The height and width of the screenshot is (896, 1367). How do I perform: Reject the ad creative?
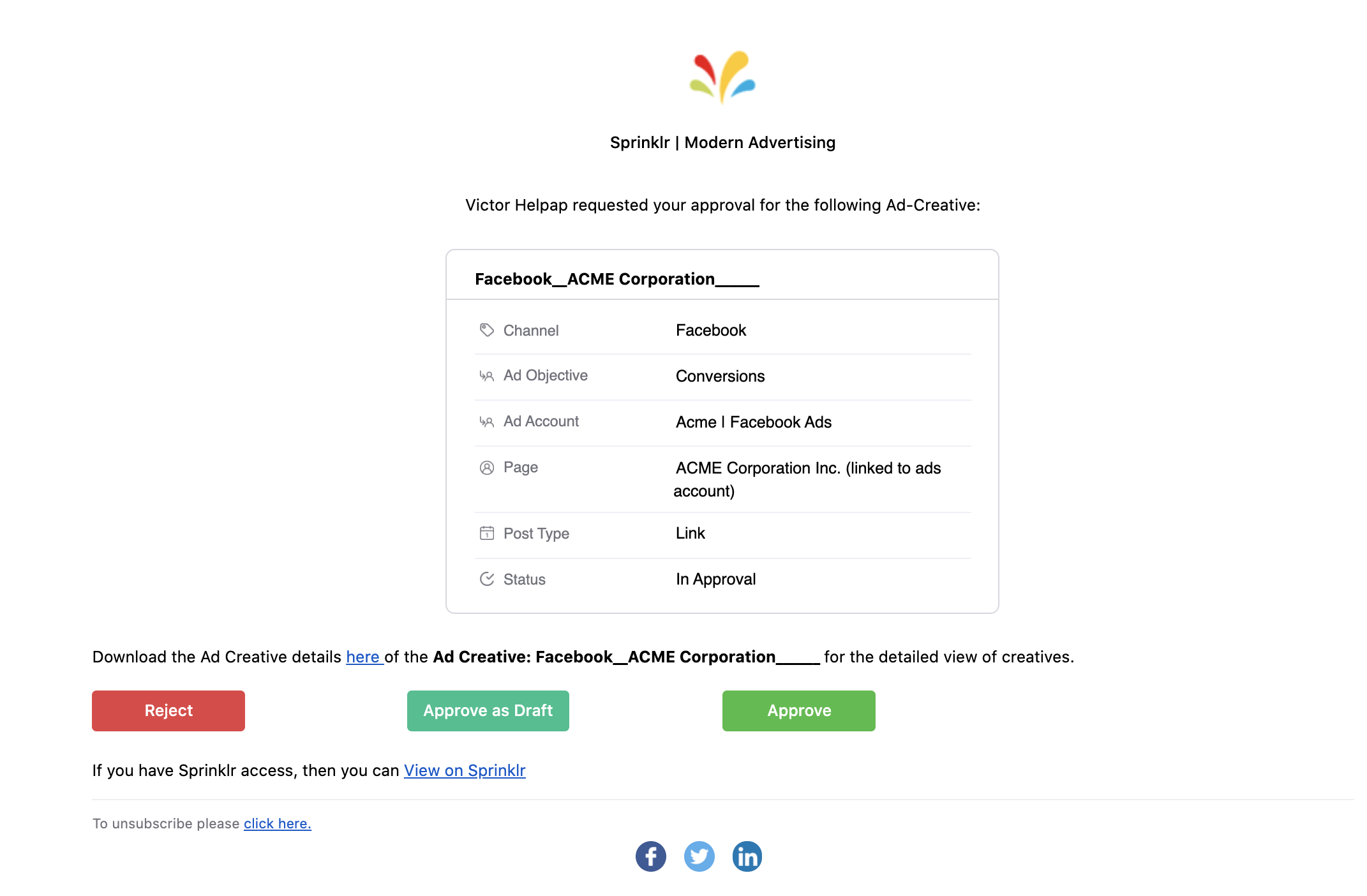coord(168,711)
